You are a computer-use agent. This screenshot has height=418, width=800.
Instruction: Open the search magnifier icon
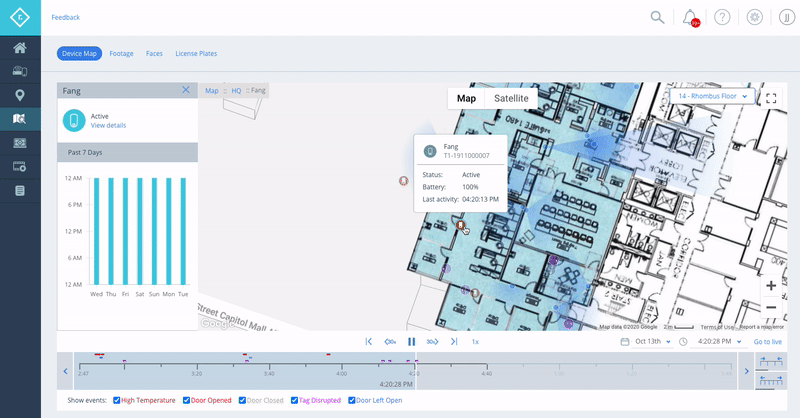click(x=657, y=17)
